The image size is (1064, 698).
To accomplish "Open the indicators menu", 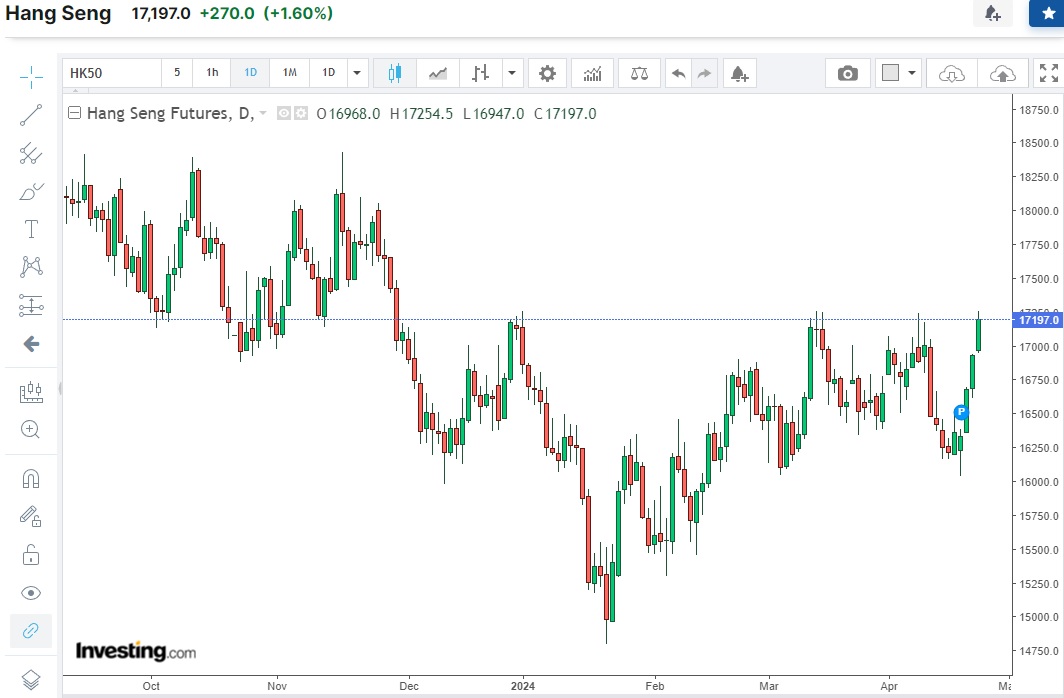I will pyautogui.click(x=592, y=73).
